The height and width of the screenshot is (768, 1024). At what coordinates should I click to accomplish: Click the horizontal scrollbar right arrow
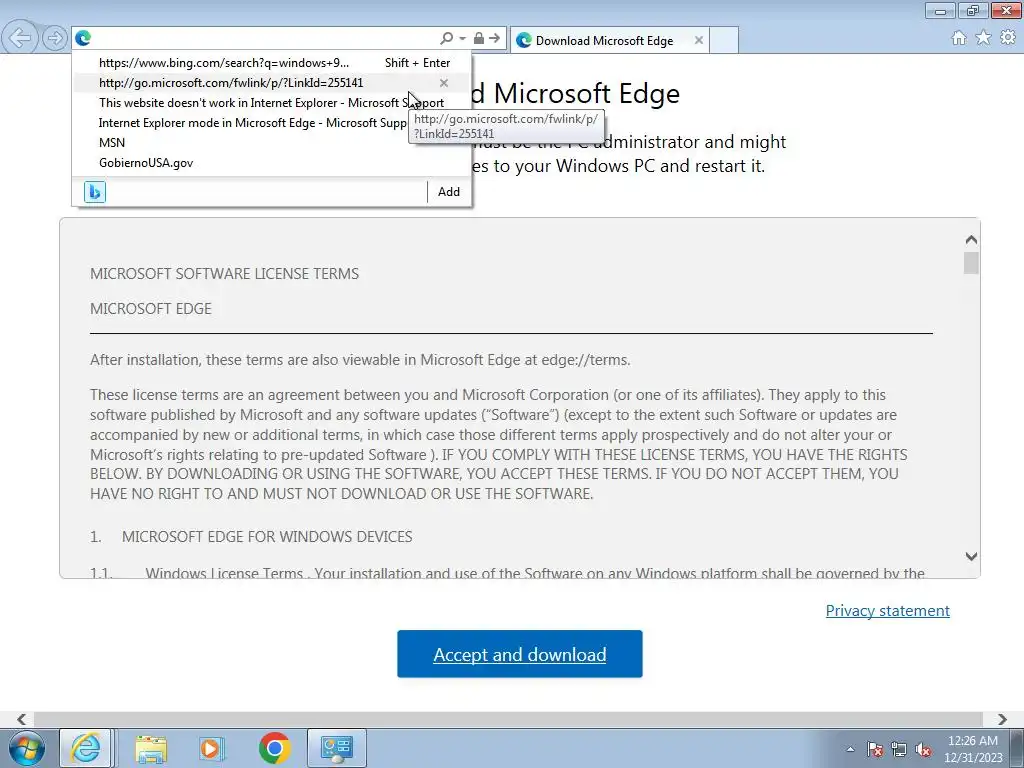pyautogui.click(x=1002, y=719)
